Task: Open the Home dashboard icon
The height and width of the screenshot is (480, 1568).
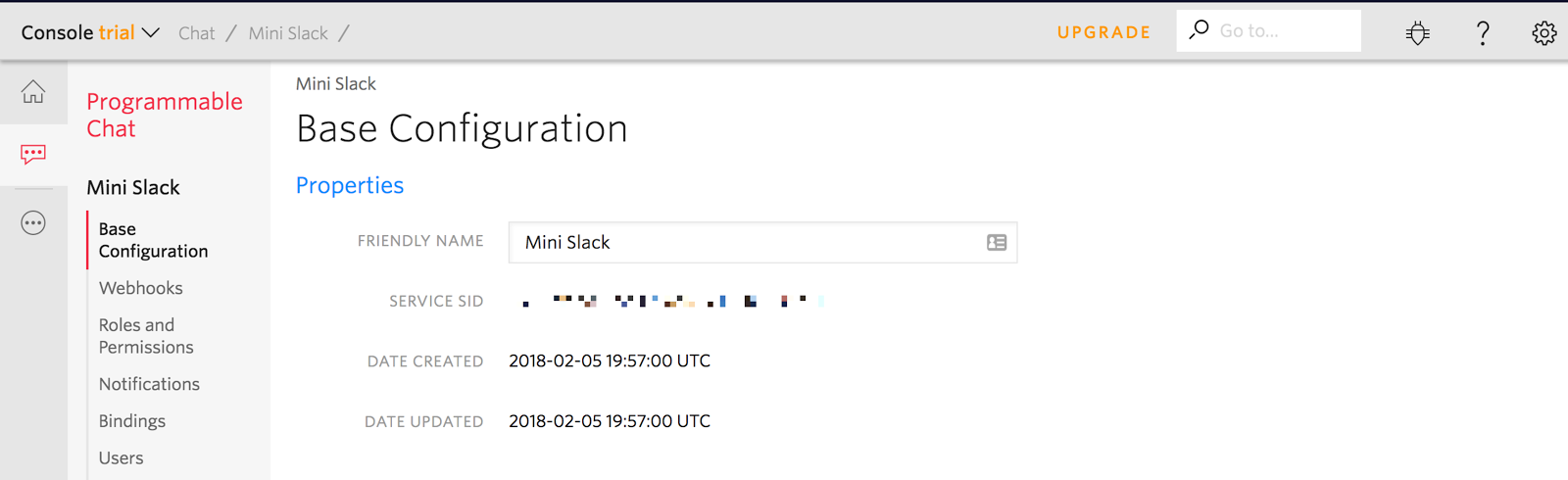Action: coord(33,91)
